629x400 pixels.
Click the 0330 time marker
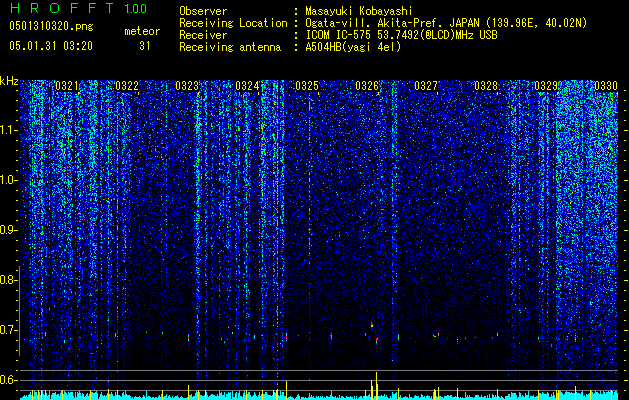(606, 86)
